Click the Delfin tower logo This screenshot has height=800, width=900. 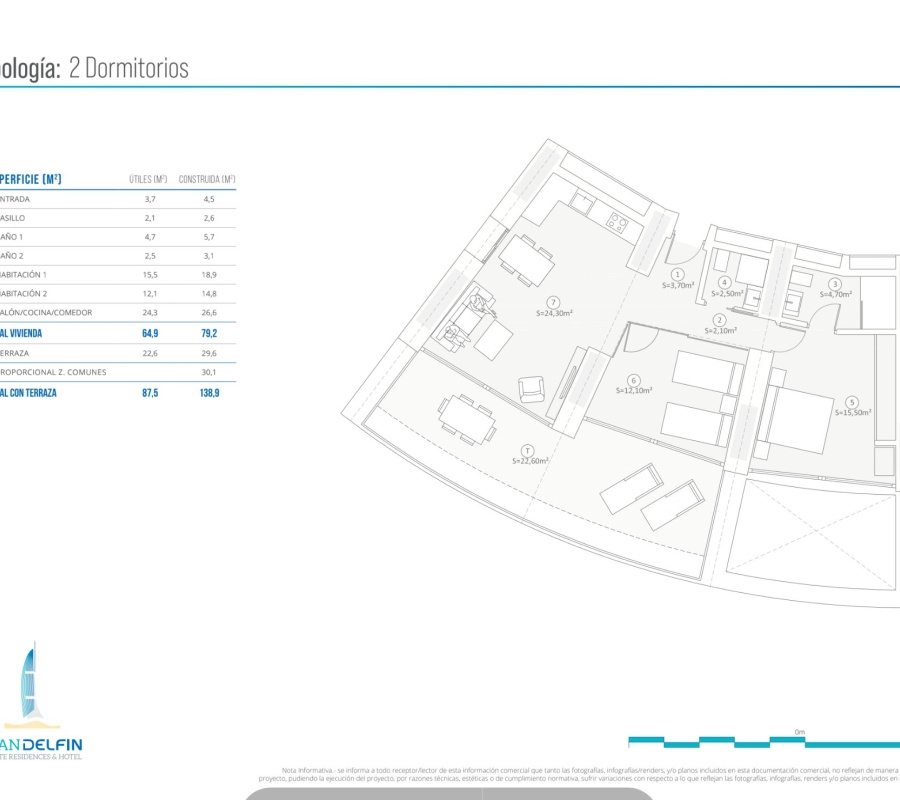point(32,683)
